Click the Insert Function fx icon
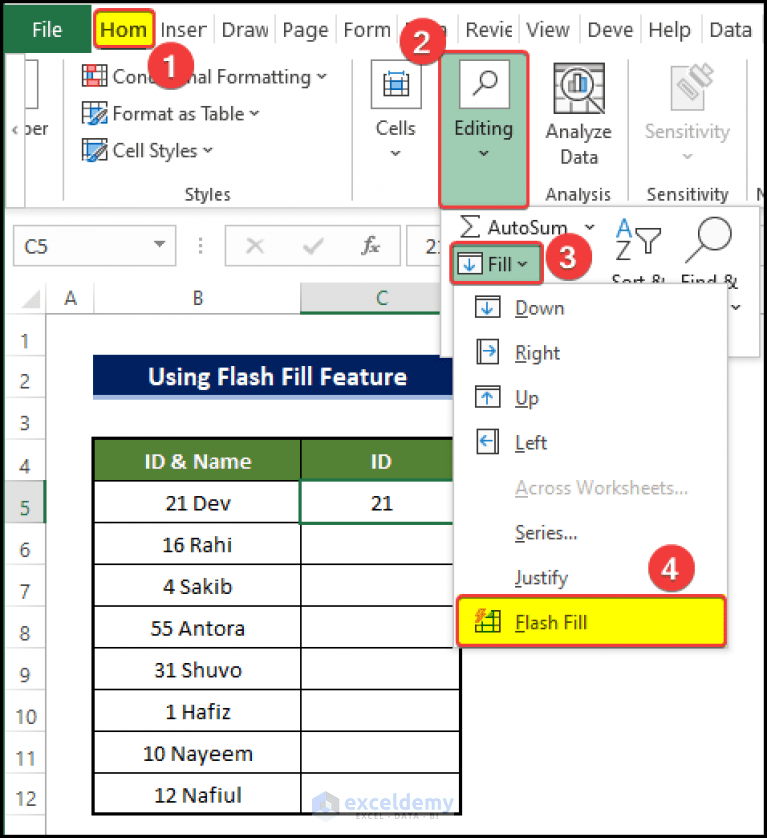This screenshot has height=838, width=767. coord(370,245)
